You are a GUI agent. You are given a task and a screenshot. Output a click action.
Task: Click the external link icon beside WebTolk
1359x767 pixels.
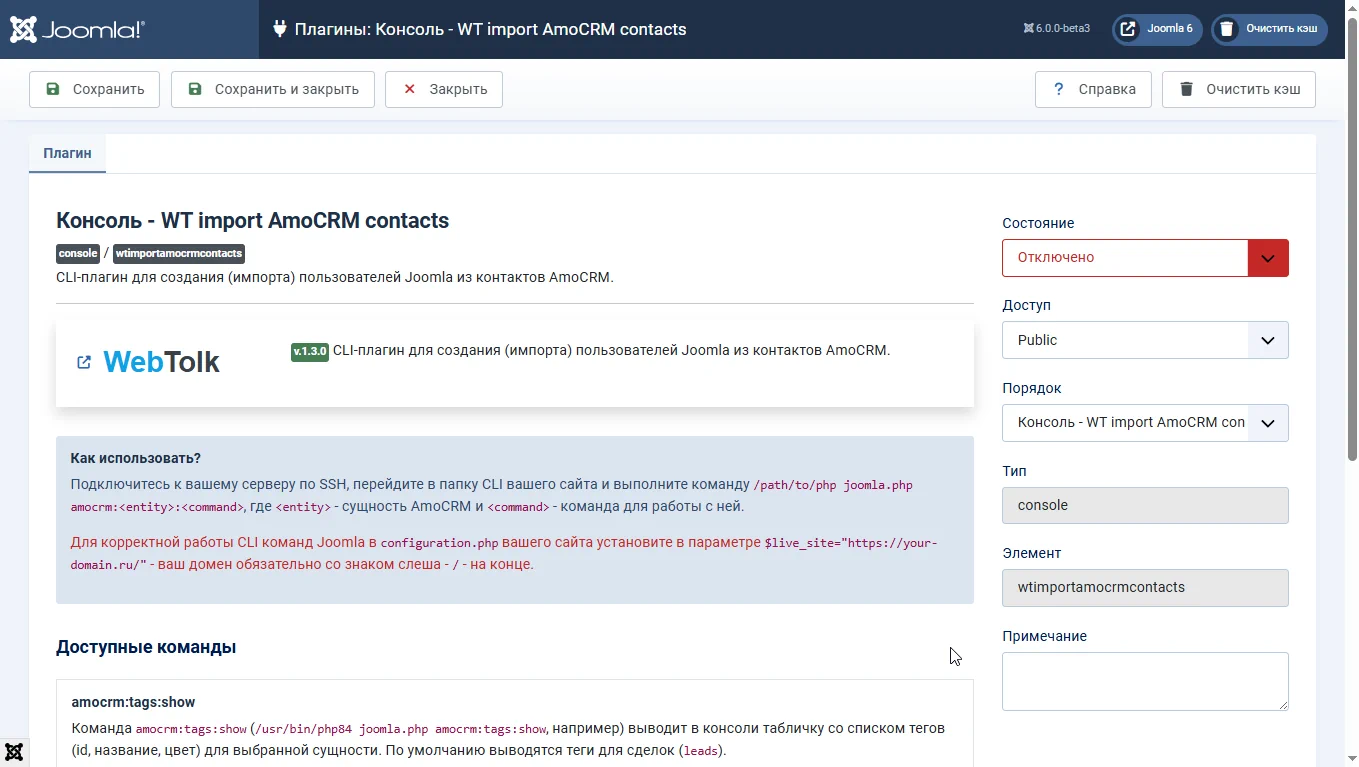(84, 362)
